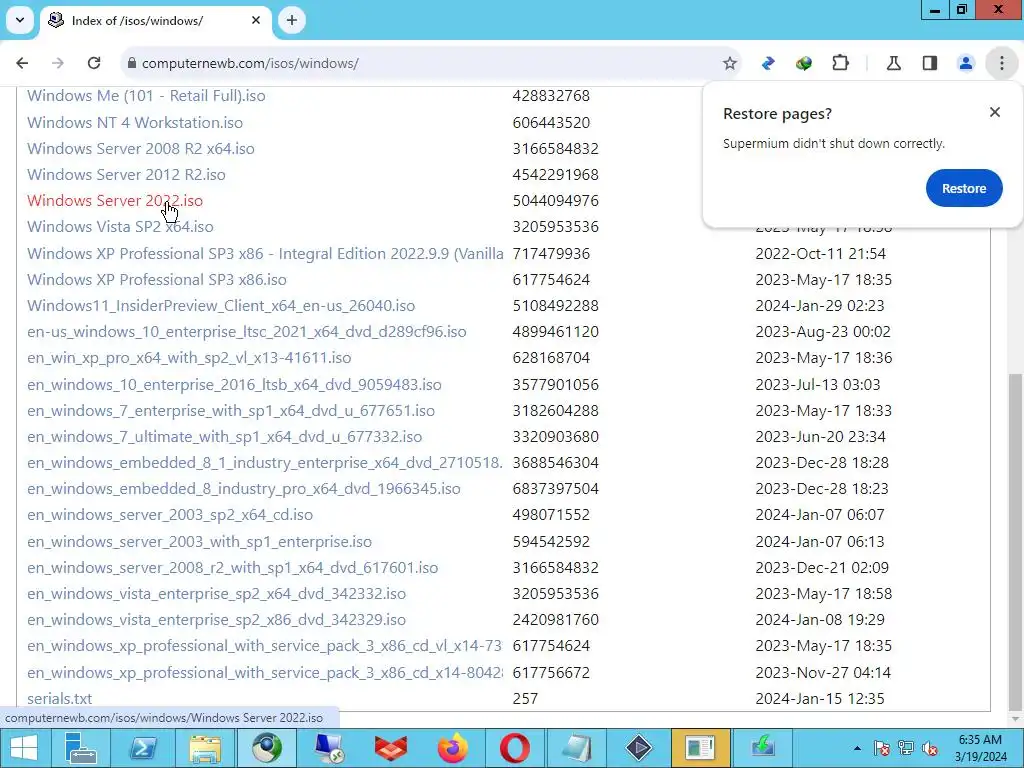This screenshot has width=1024, height=768.
Task: Dismiss the Restore pages popup
Action: 995,112
